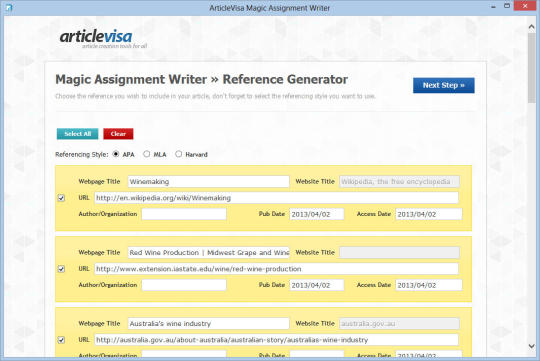The image size is (540, 361).
Task: Edit the australia.gov.au URL field
Action: [x=276, y=340]
